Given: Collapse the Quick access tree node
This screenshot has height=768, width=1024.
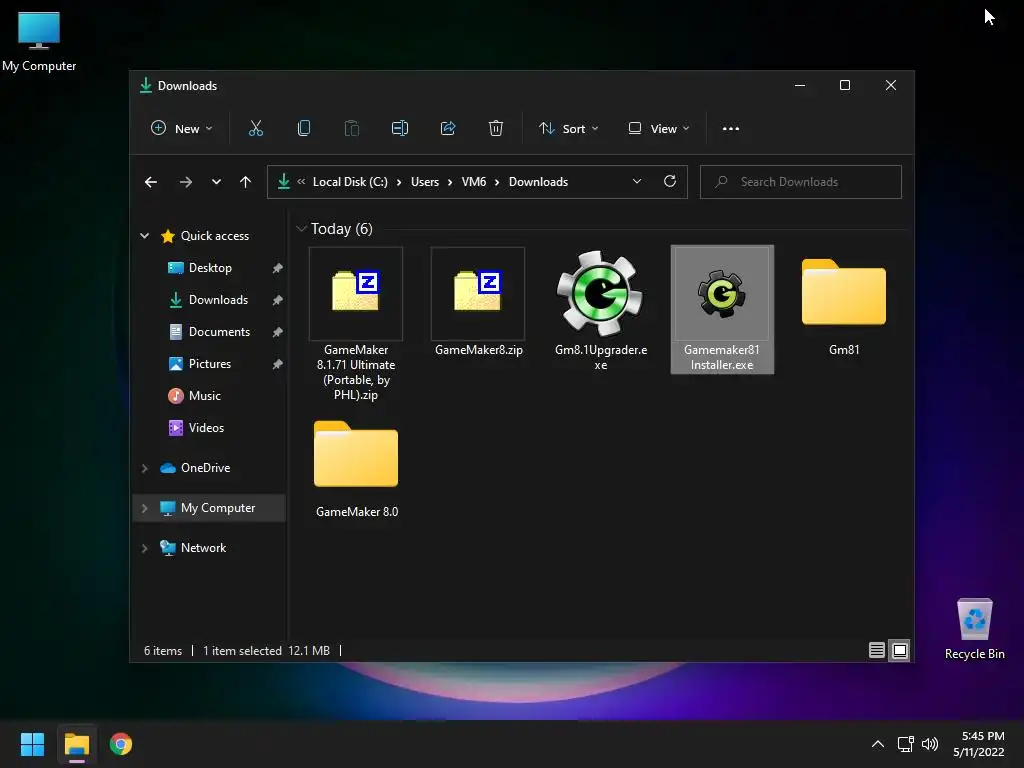Looking at the screenshot, I should [144, 236].
